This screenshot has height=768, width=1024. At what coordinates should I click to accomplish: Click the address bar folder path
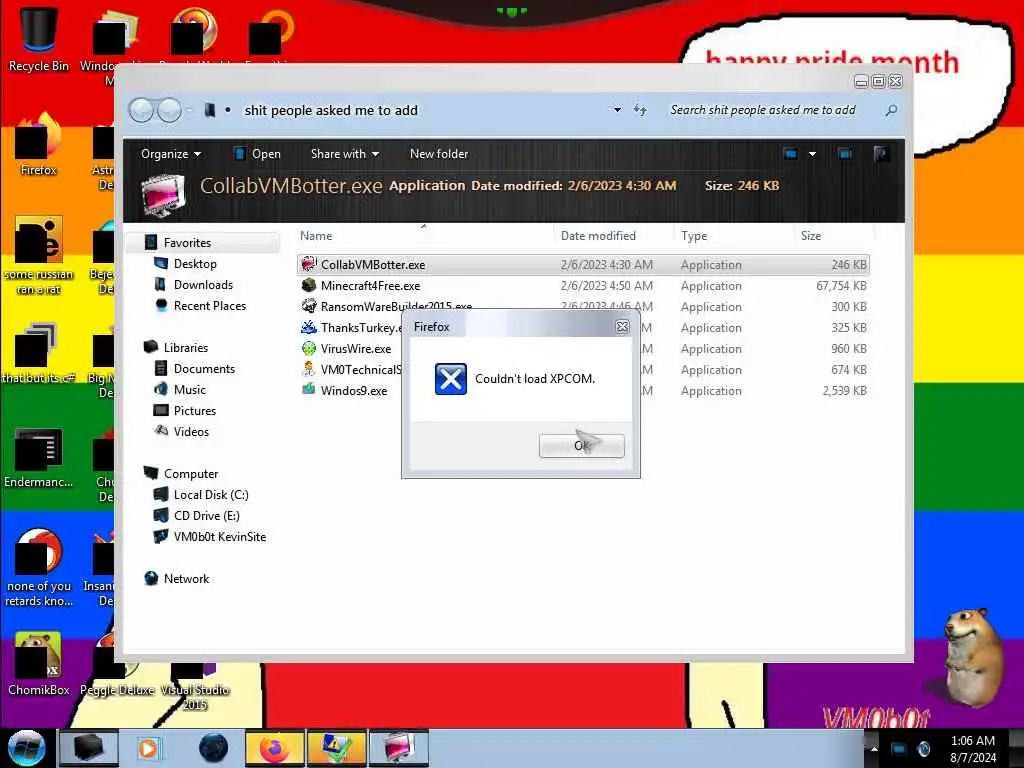330,110
